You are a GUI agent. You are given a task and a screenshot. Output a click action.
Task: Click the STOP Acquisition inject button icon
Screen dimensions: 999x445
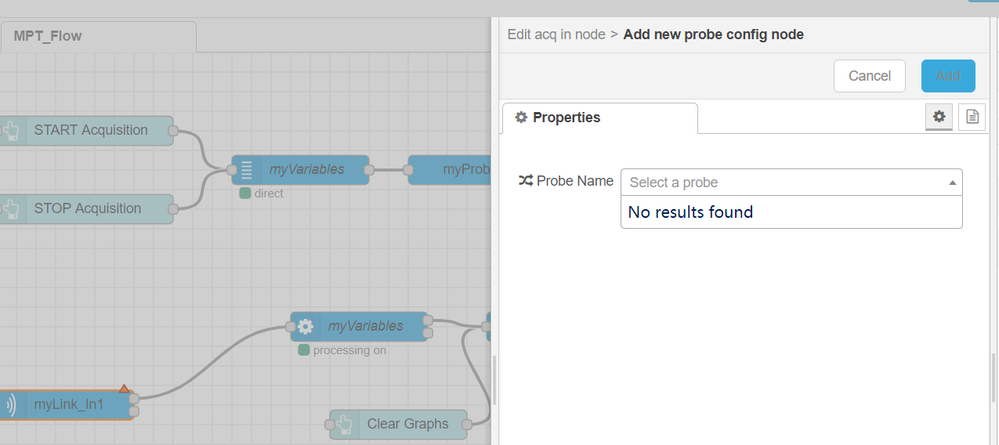[x=11, y=209]
